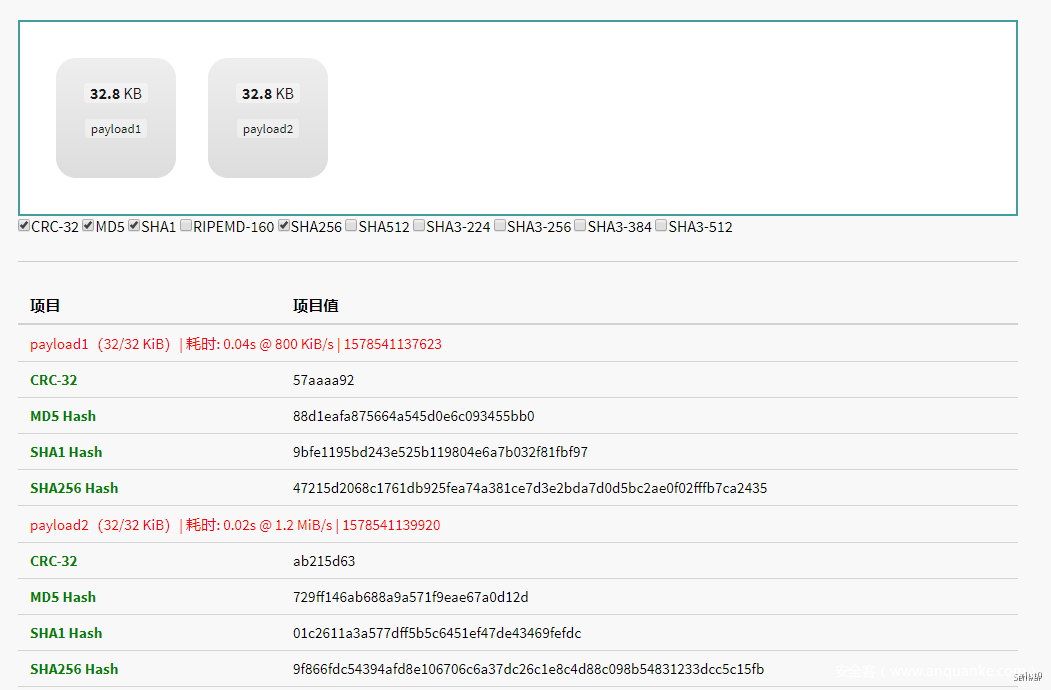
Task: Click the payload2 file thumbnail
Action: pos(267,118)
